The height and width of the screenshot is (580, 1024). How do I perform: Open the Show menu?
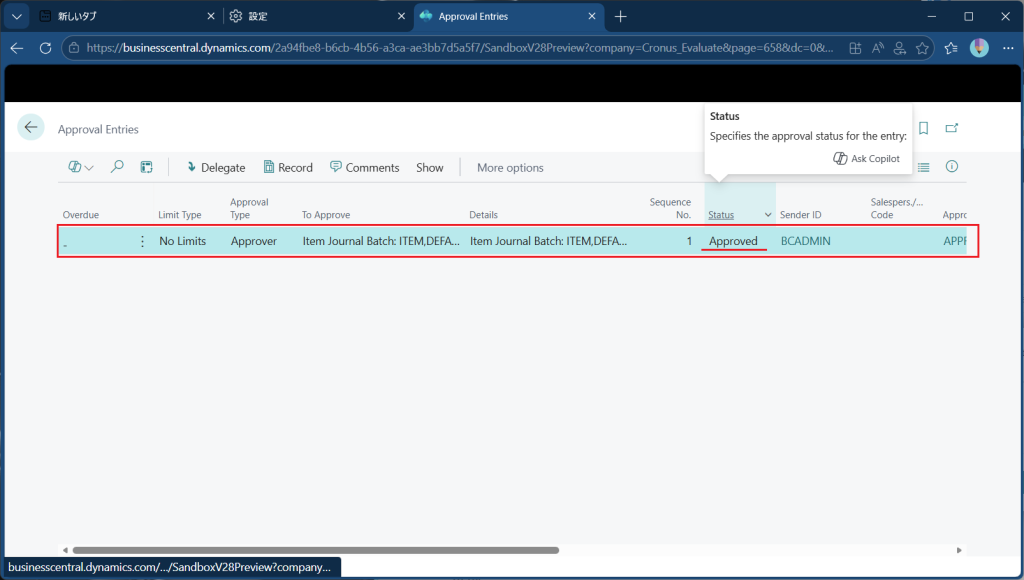click(429, 167)
